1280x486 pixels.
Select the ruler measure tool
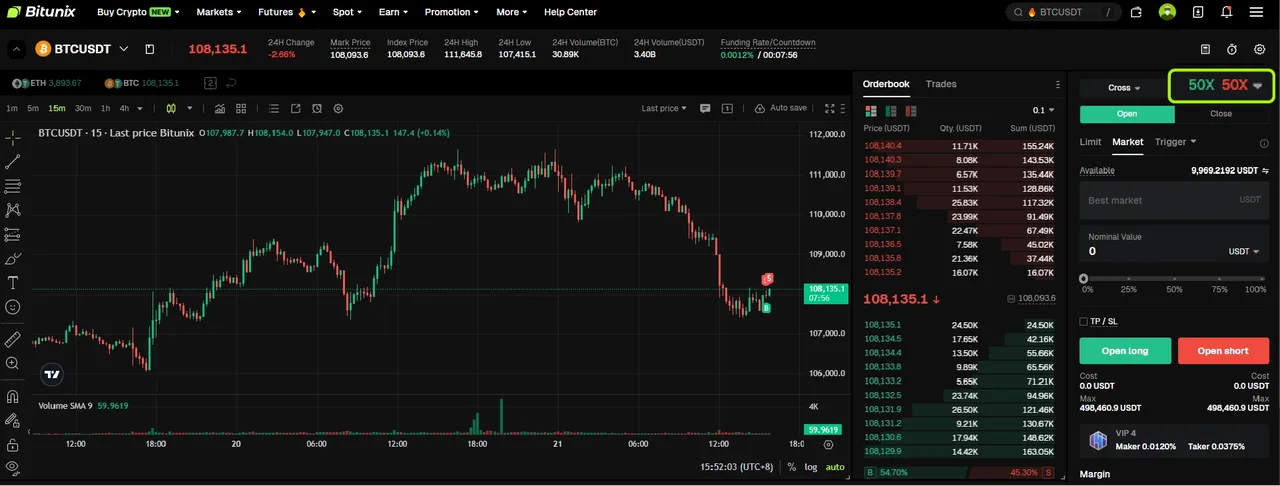click(13, 339)
